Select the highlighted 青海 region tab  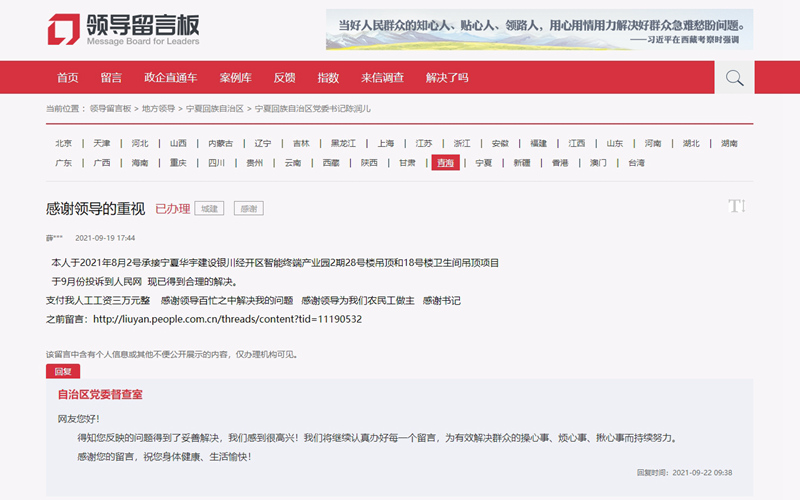pos(445,163)
